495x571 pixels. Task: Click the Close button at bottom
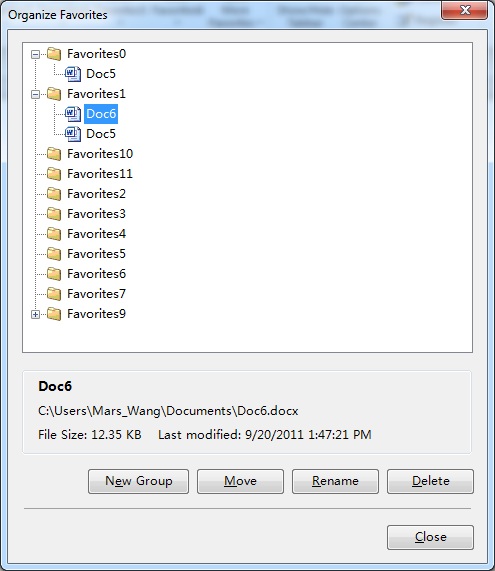[x=431, y=537]
